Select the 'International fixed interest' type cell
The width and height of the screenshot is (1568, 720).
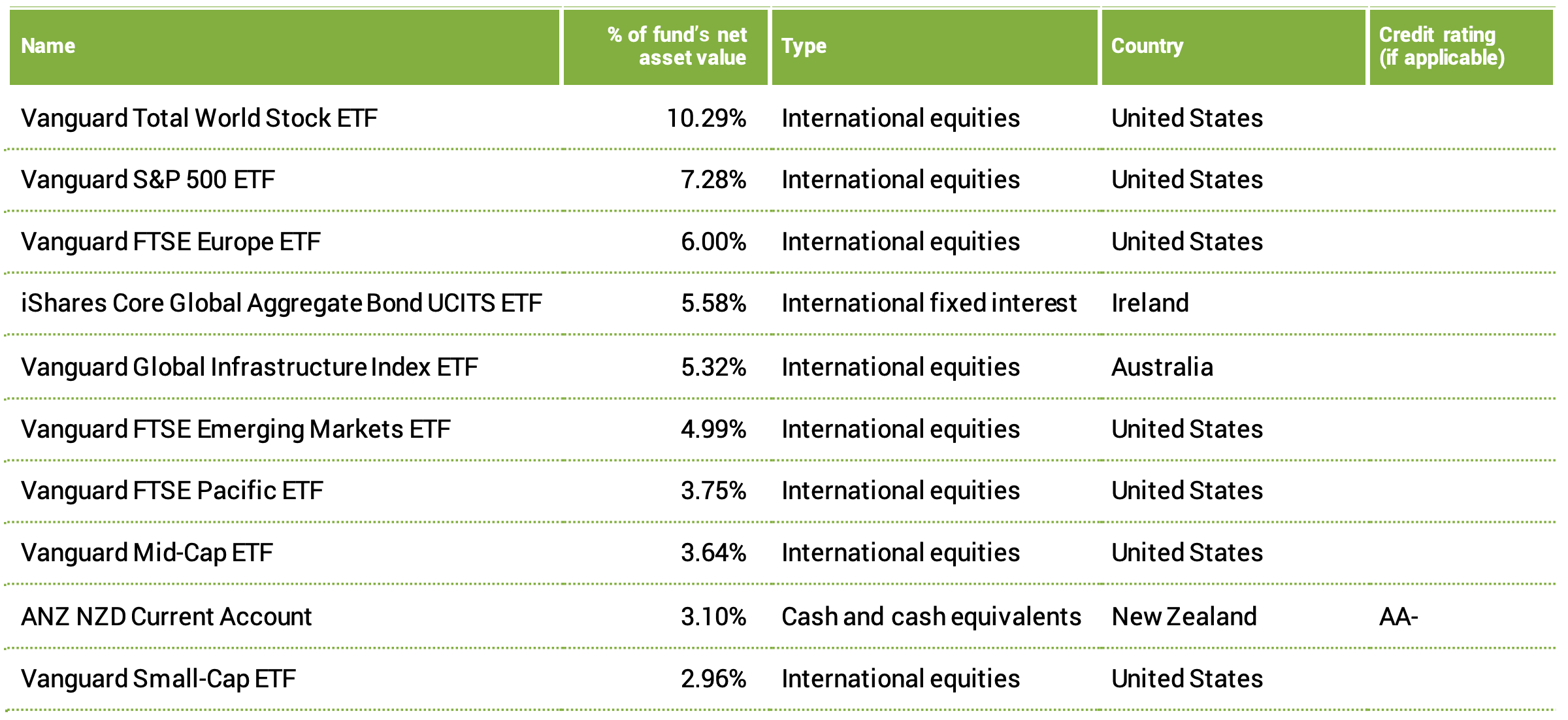pyautogui.click(x=928, y=303)
